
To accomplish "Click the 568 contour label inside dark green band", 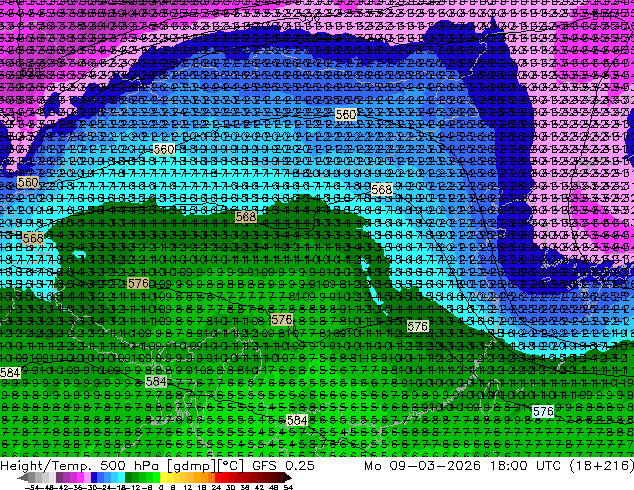I will click(x=245, y=216).
